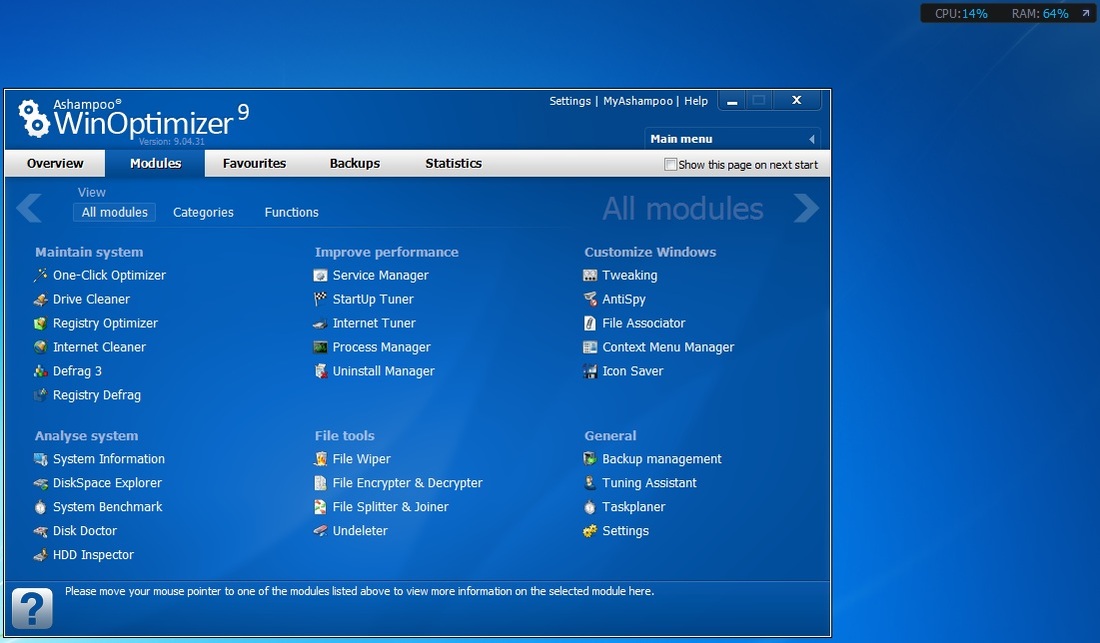Click the Backup management icon
Screen dimensions: 1100x643
pyautogui.click(x=590, y=459)
